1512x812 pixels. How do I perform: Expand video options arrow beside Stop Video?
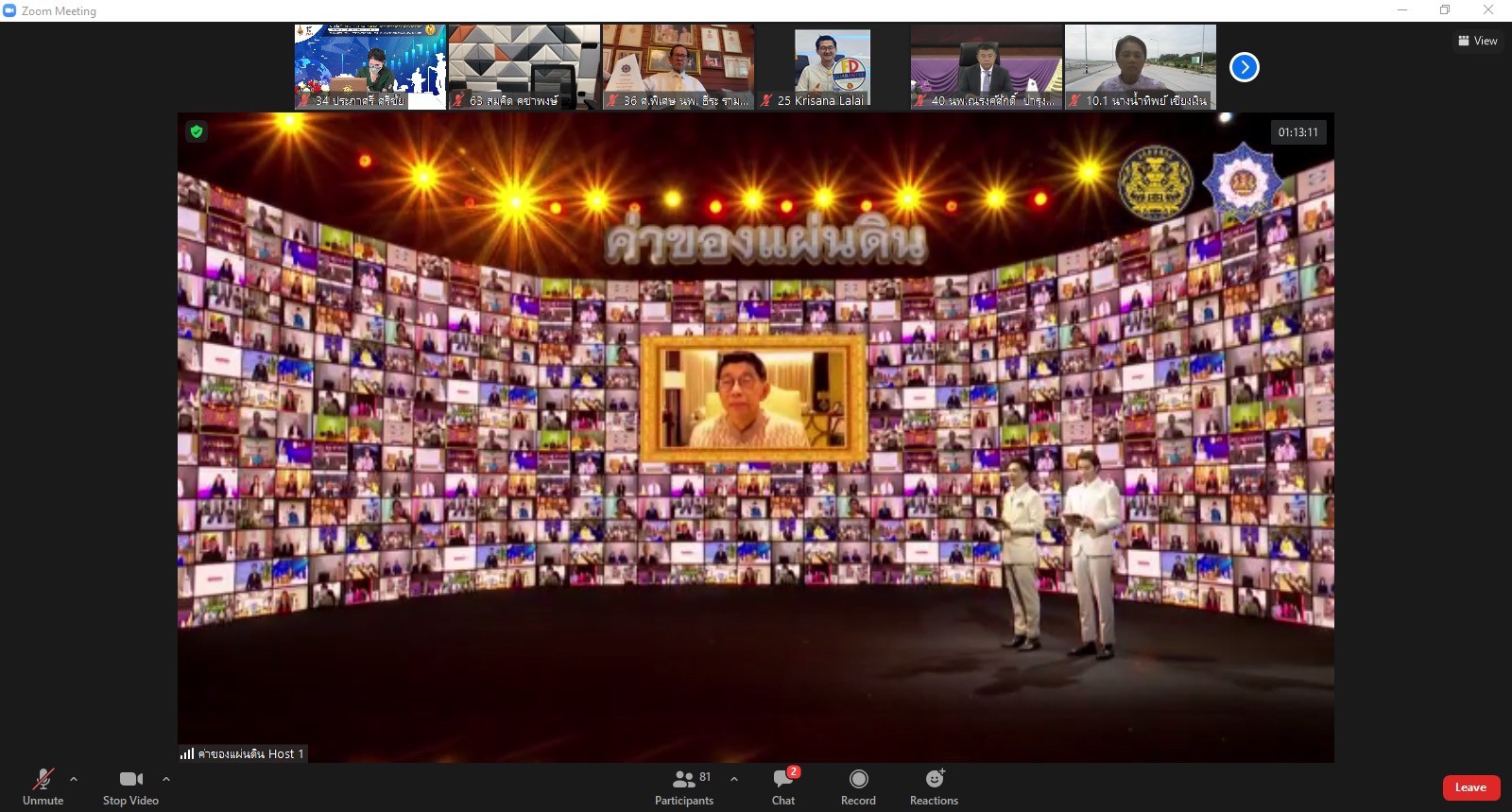pyautogui.click(x=166, y=779)
